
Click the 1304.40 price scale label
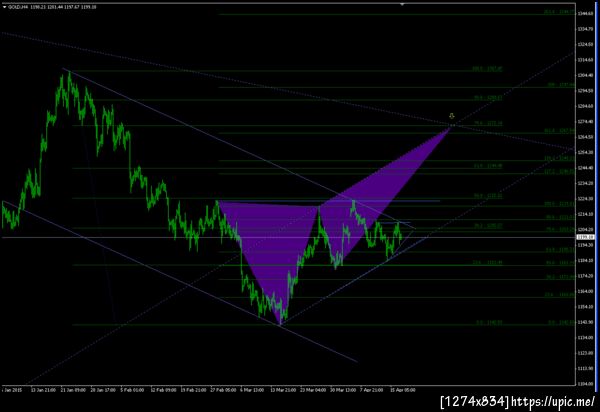coord(585,75)
